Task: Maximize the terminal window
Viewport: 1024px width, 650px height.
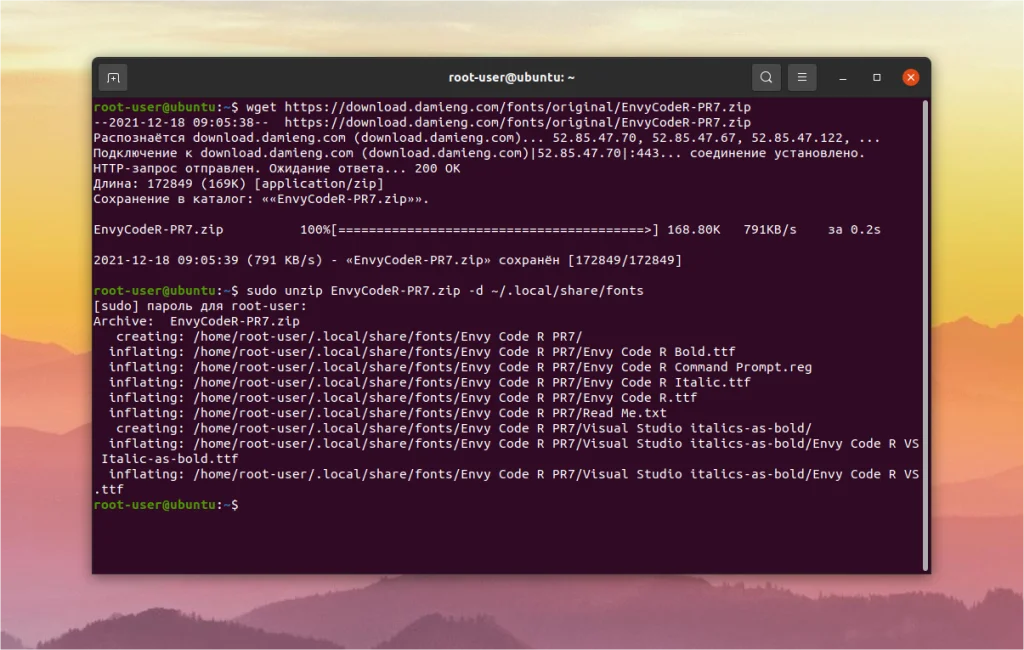Action: 876,76
